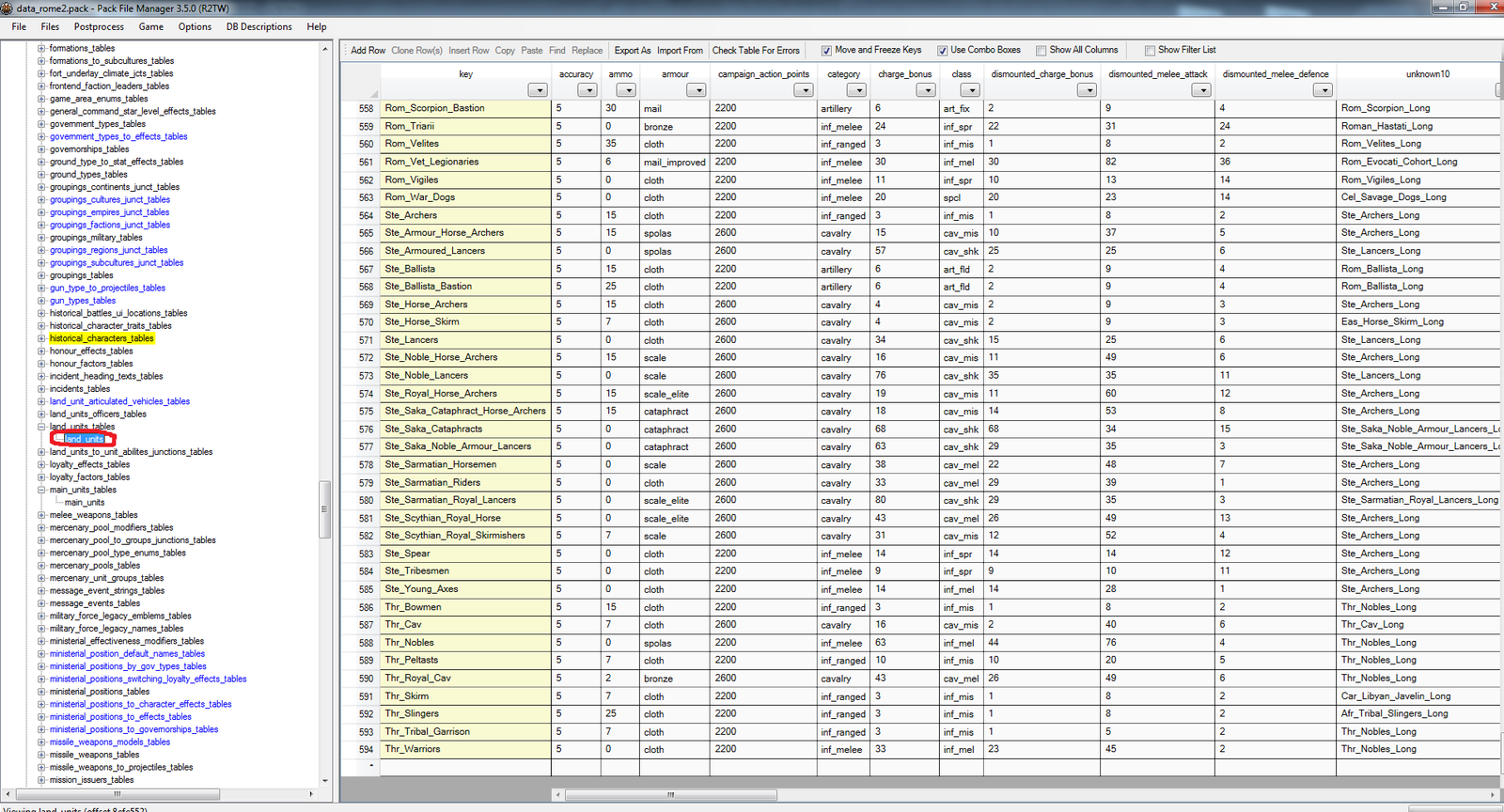Image resolution: width=1504 pixels, height=812 pixels.
Task: Open dismounted_charge_bonus filter dropdown
Action: tap(1087, 90)
